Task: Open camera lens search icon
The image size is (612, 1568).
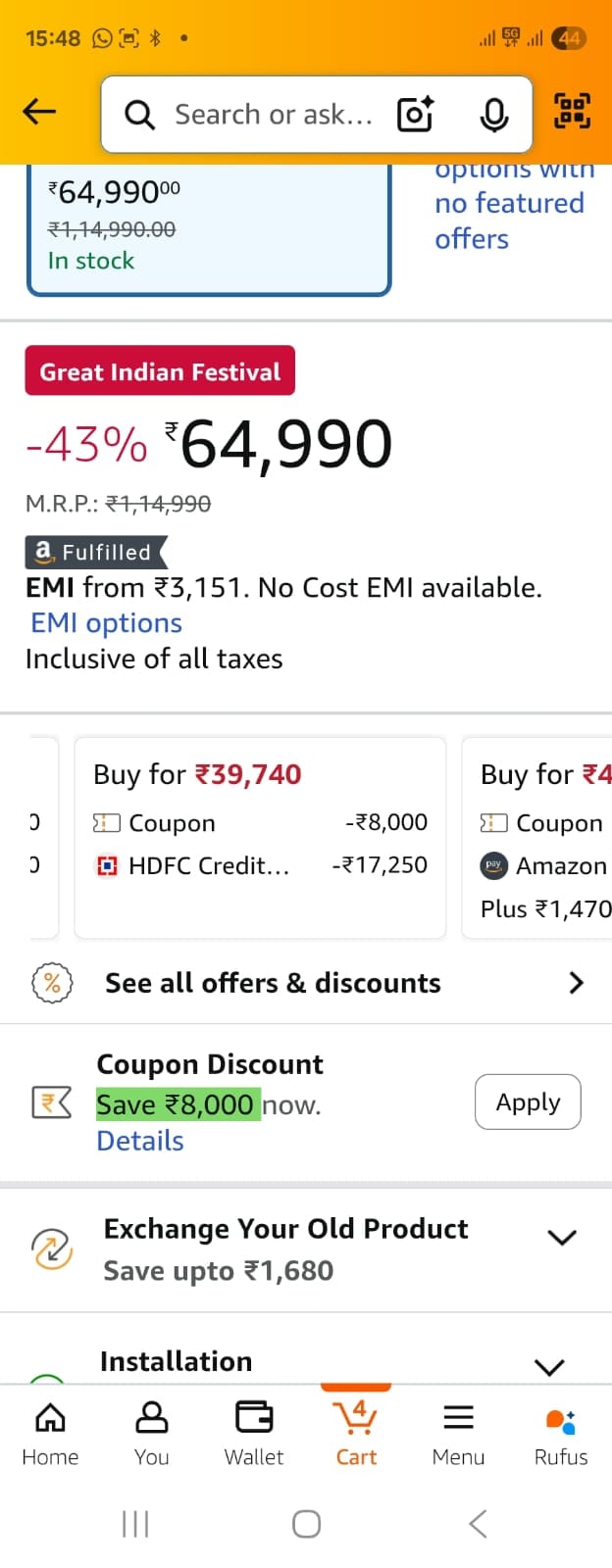Action: pos(415,115)
